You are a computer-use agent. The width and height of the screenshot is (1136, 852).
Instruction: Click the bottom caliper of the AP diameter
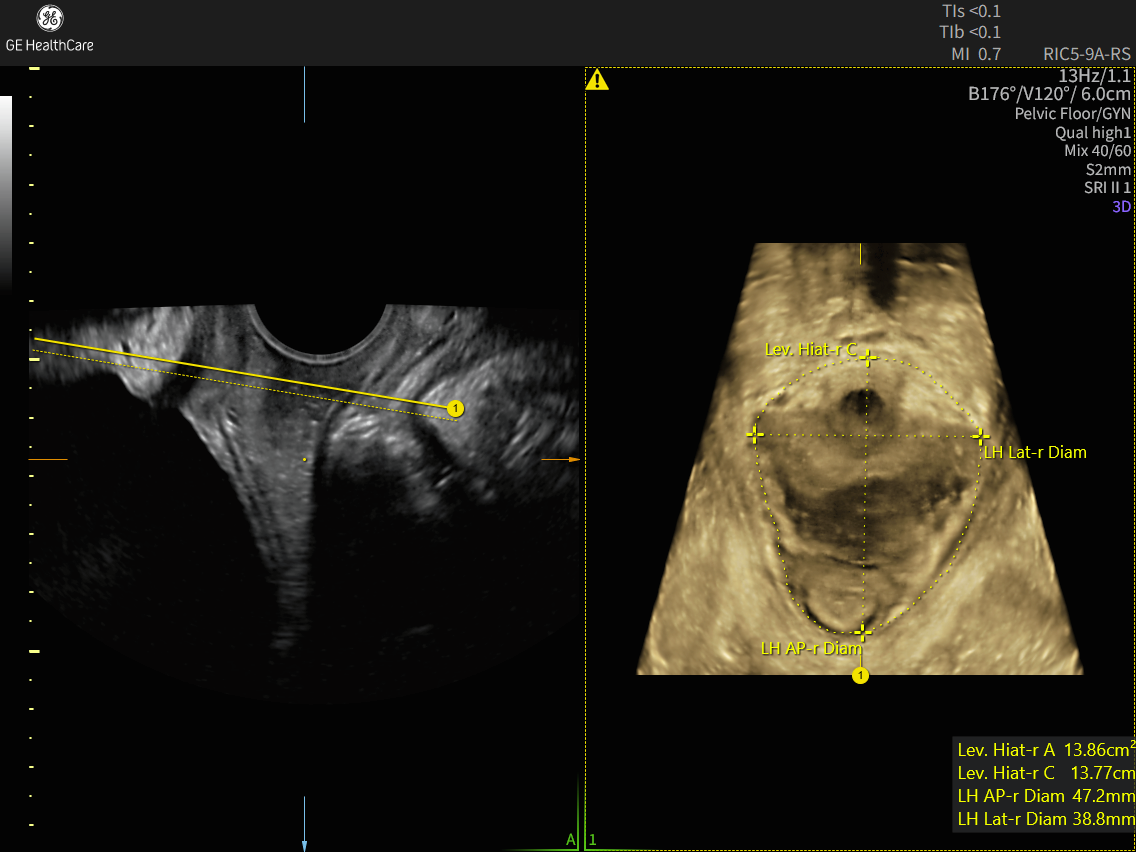pyautogui.click(x=863, y=631)
